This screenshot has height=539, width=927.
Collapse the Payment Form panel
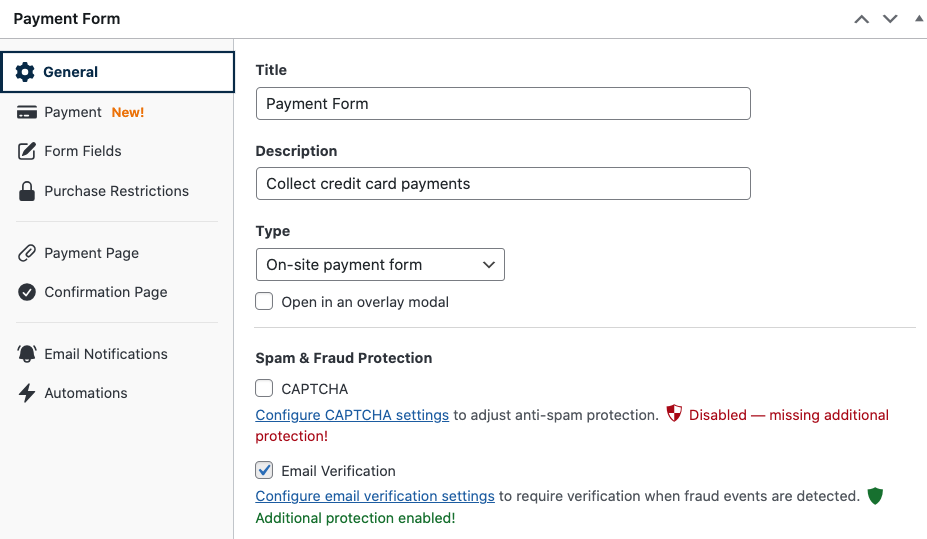919,19
